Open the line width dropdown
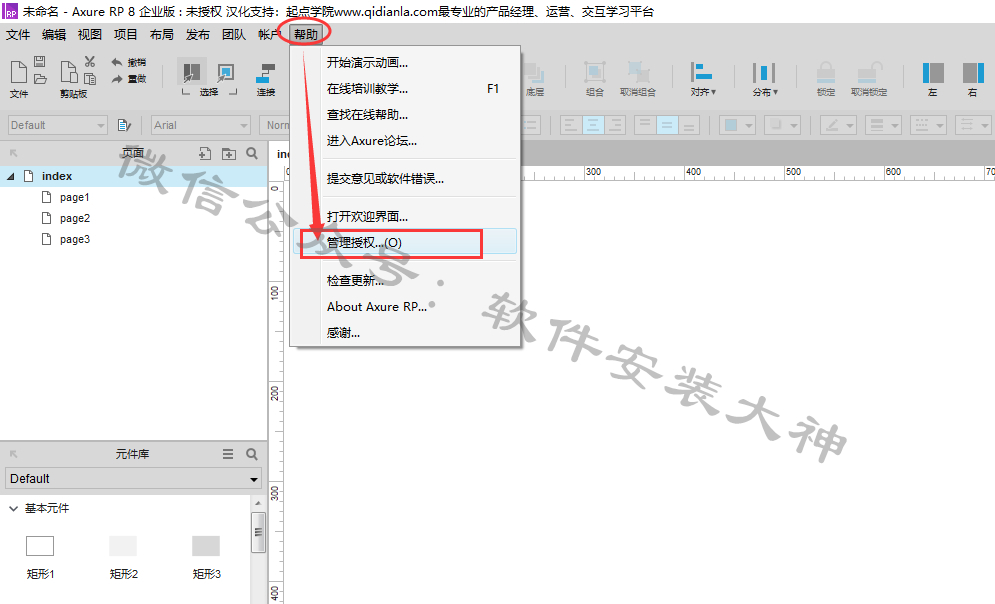 coord(883,125)
